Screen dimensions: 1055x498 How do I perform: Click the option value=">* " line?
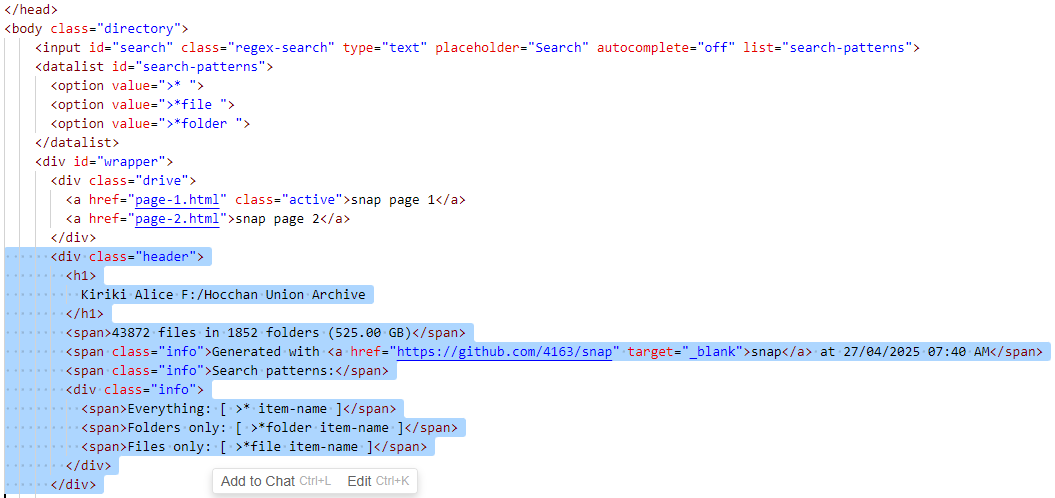tap(126, 85)
